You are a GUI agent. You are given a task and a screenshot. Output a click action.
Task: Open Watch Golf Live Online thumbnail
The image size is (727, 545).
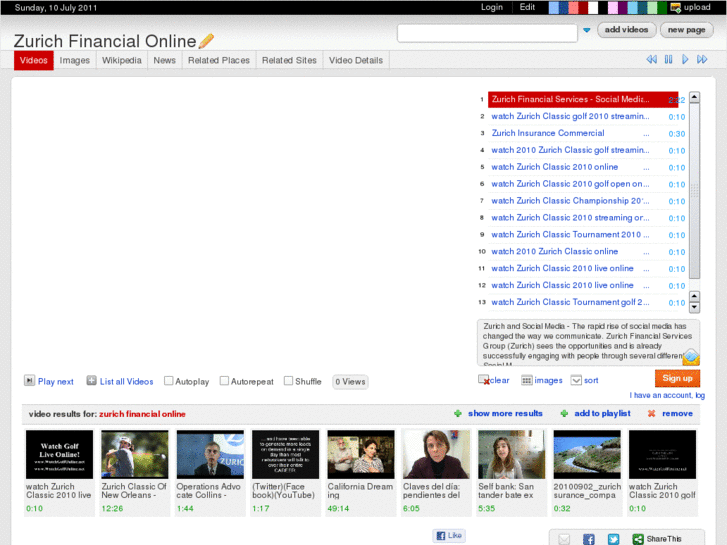[59, 454]
